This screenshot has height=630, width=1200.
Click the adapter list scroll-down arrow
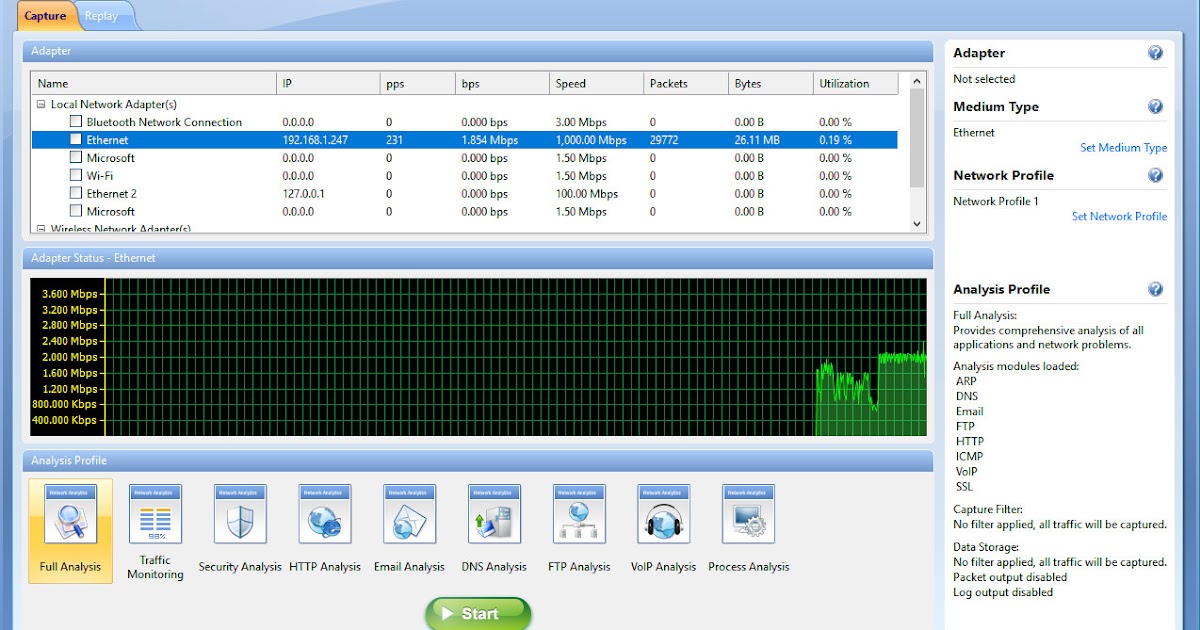(917, 224)
